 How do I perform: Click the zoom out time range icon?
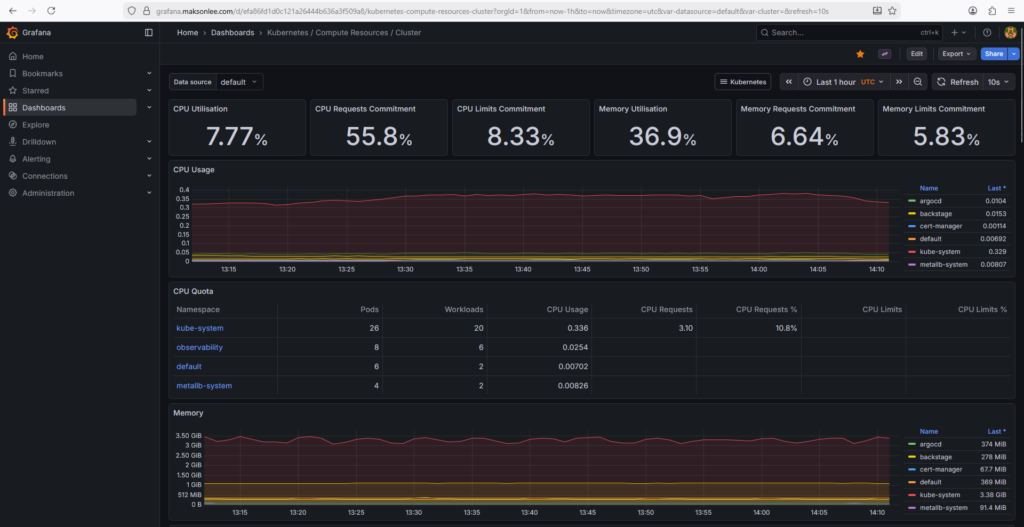[x=918, y=82]
